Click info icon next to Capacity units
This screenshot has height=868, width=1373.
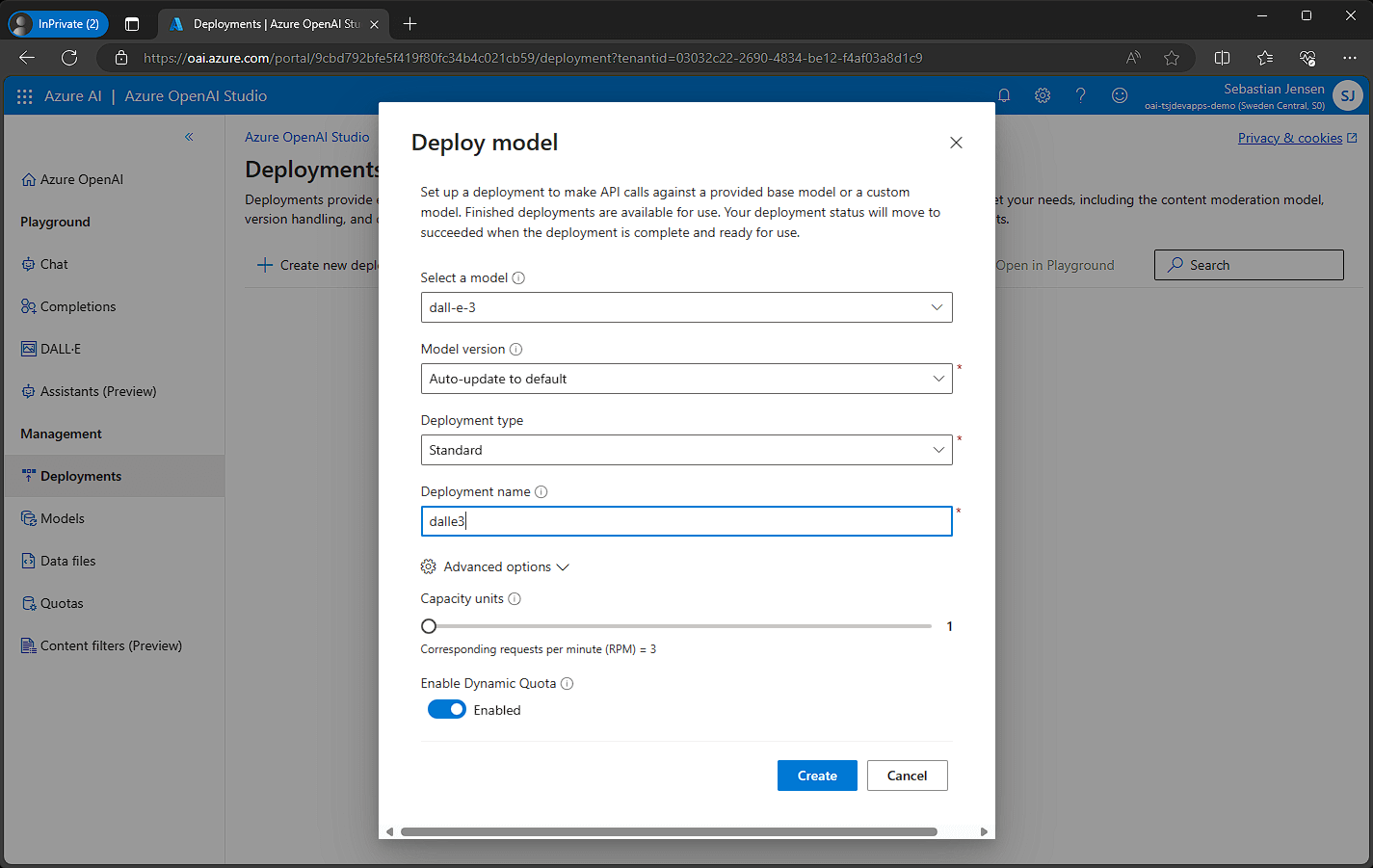(515, 599)
